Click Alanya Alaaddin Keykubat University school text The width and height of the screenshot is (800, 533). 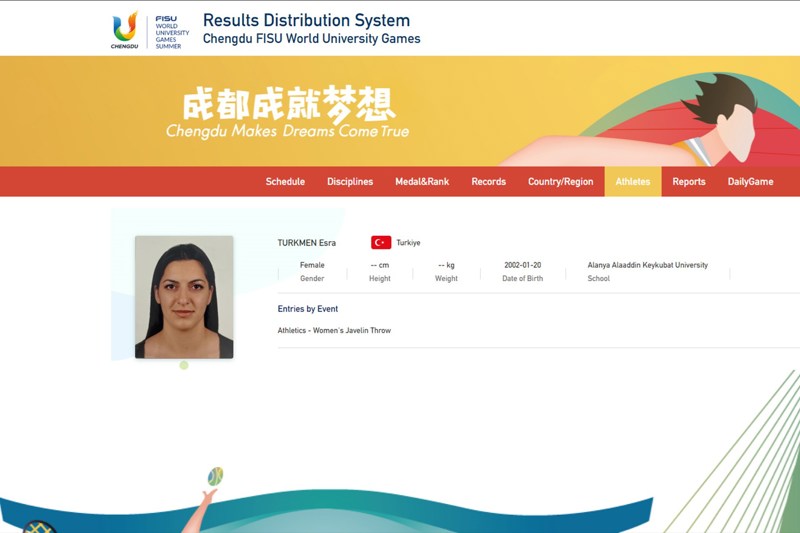pos(647,265)
